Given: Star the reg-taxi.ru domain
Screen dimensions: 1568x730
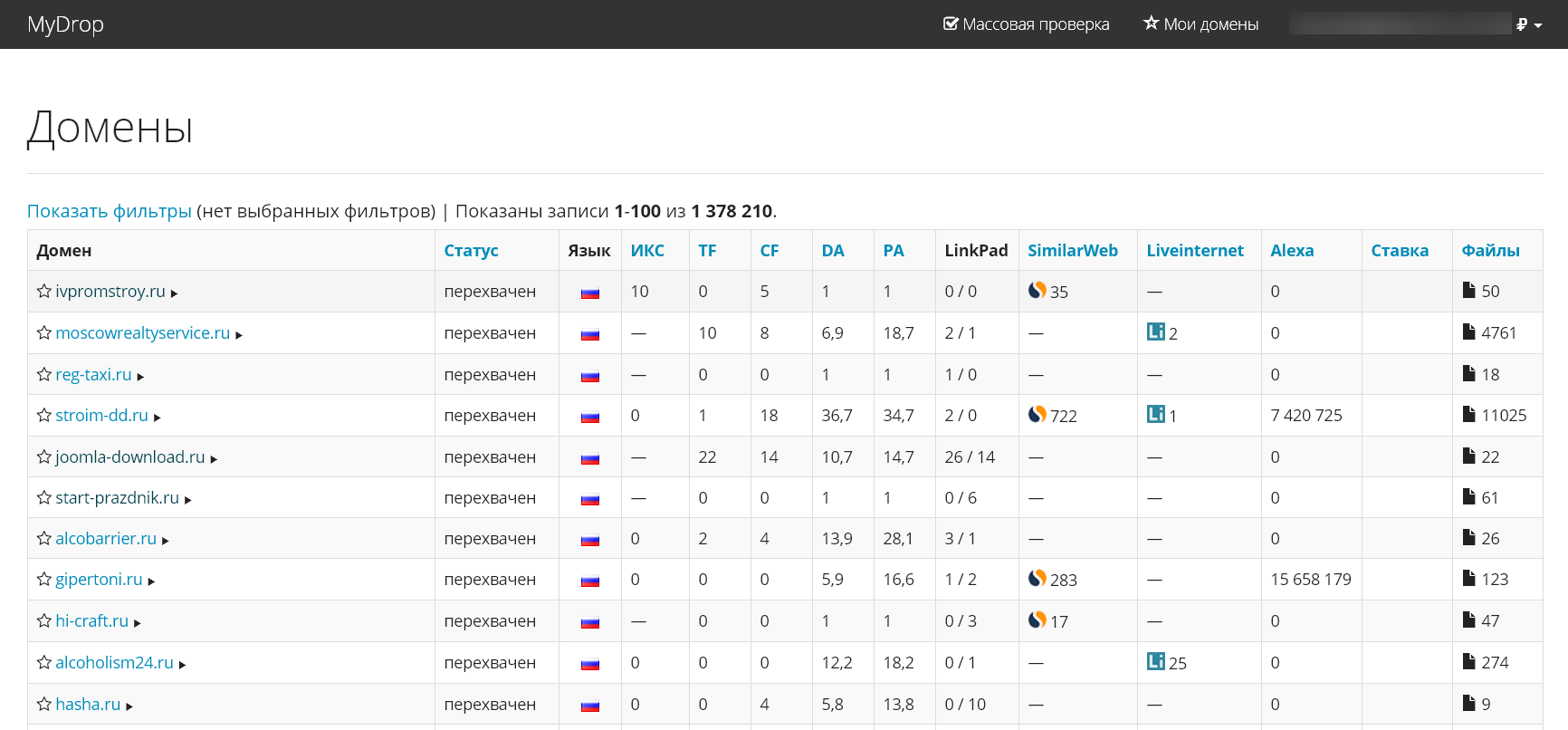Looking at the screenshot, I should (x=43, y=374).
